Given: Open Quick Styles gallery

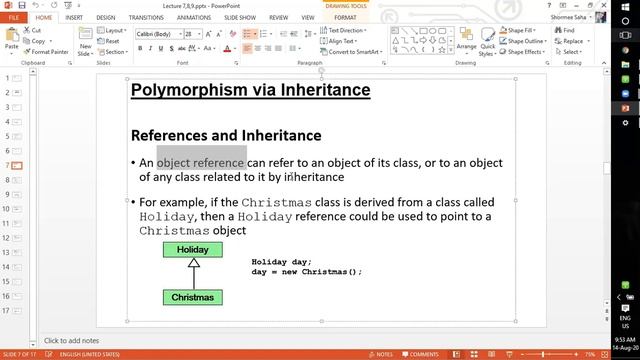Looking at the screenshot, I should [487, 42].
